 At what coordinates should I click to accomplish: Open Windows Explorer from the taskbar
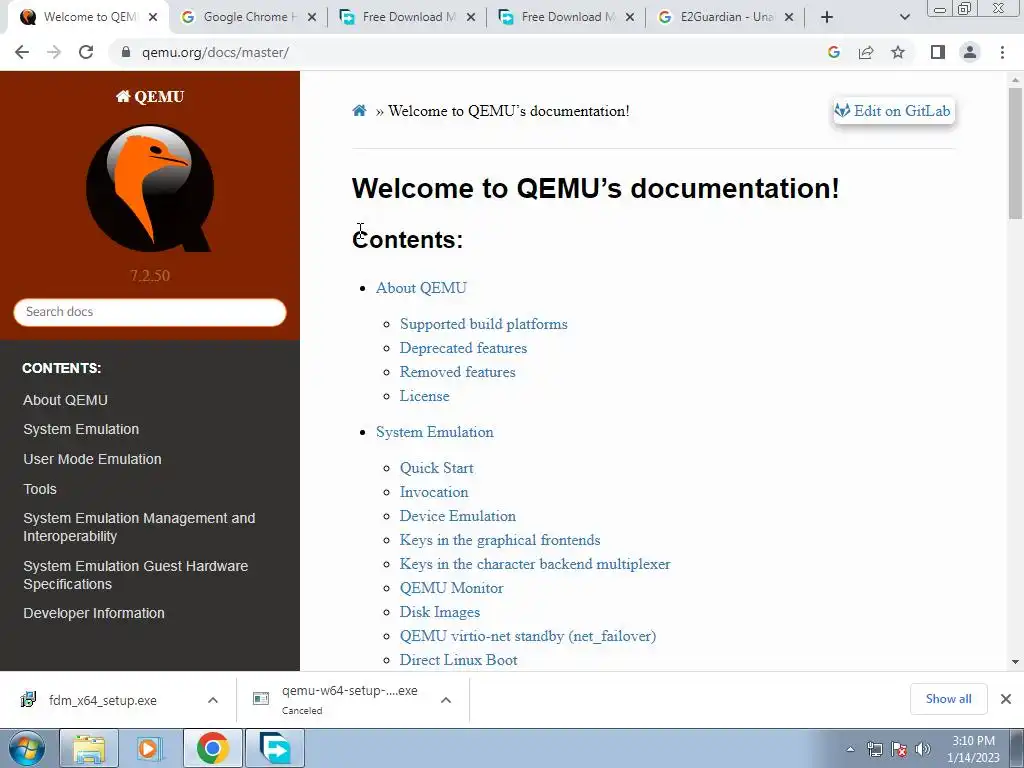click(89, 748)
